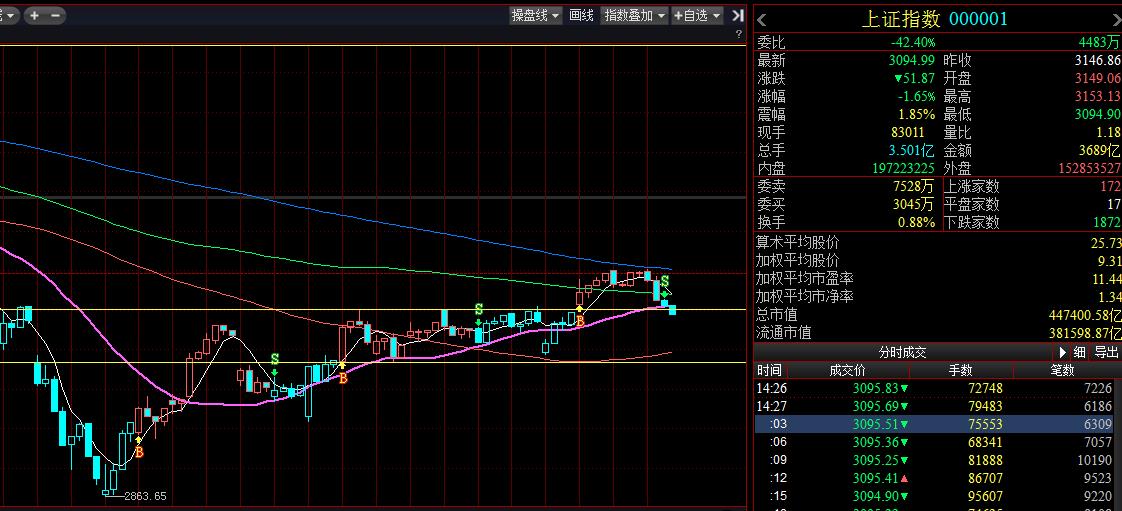Screen dimensions: 1122x511
Task: Select the 画线 drawing tool
Action: (x=581, y=15)
